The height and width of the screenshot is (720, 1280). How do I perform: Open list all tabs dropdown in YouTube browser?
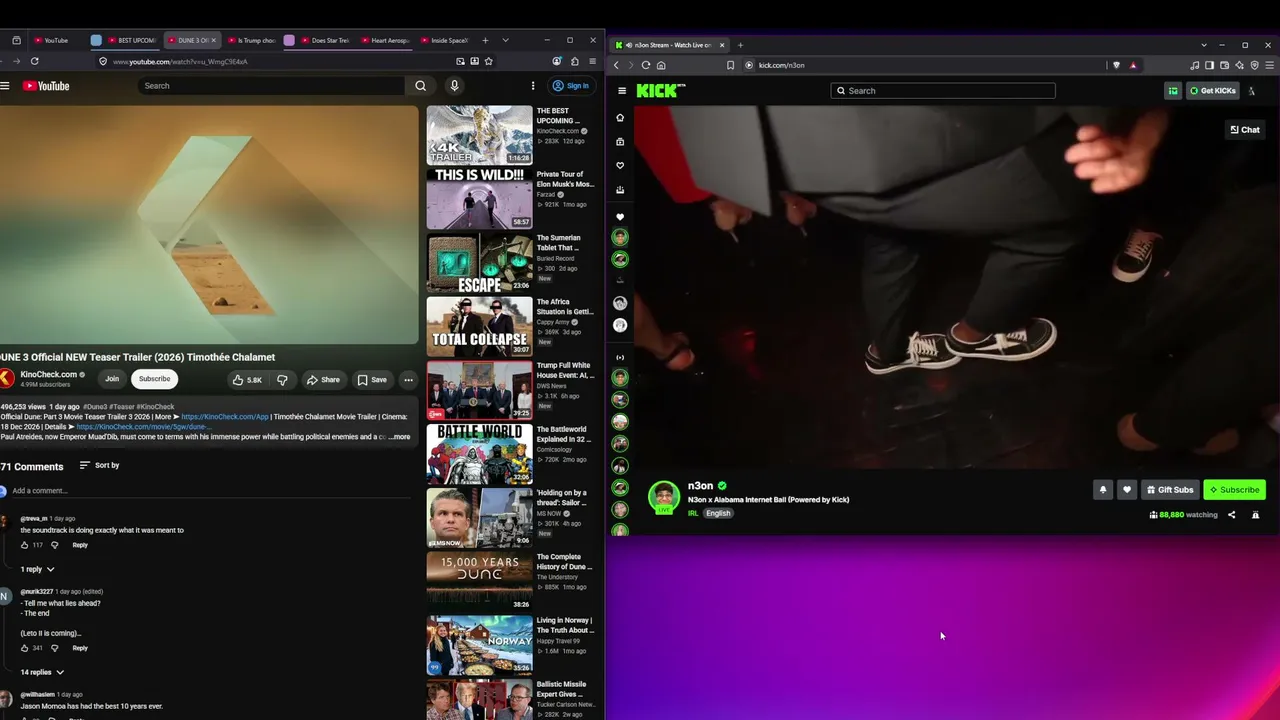(x=505, y=41)
